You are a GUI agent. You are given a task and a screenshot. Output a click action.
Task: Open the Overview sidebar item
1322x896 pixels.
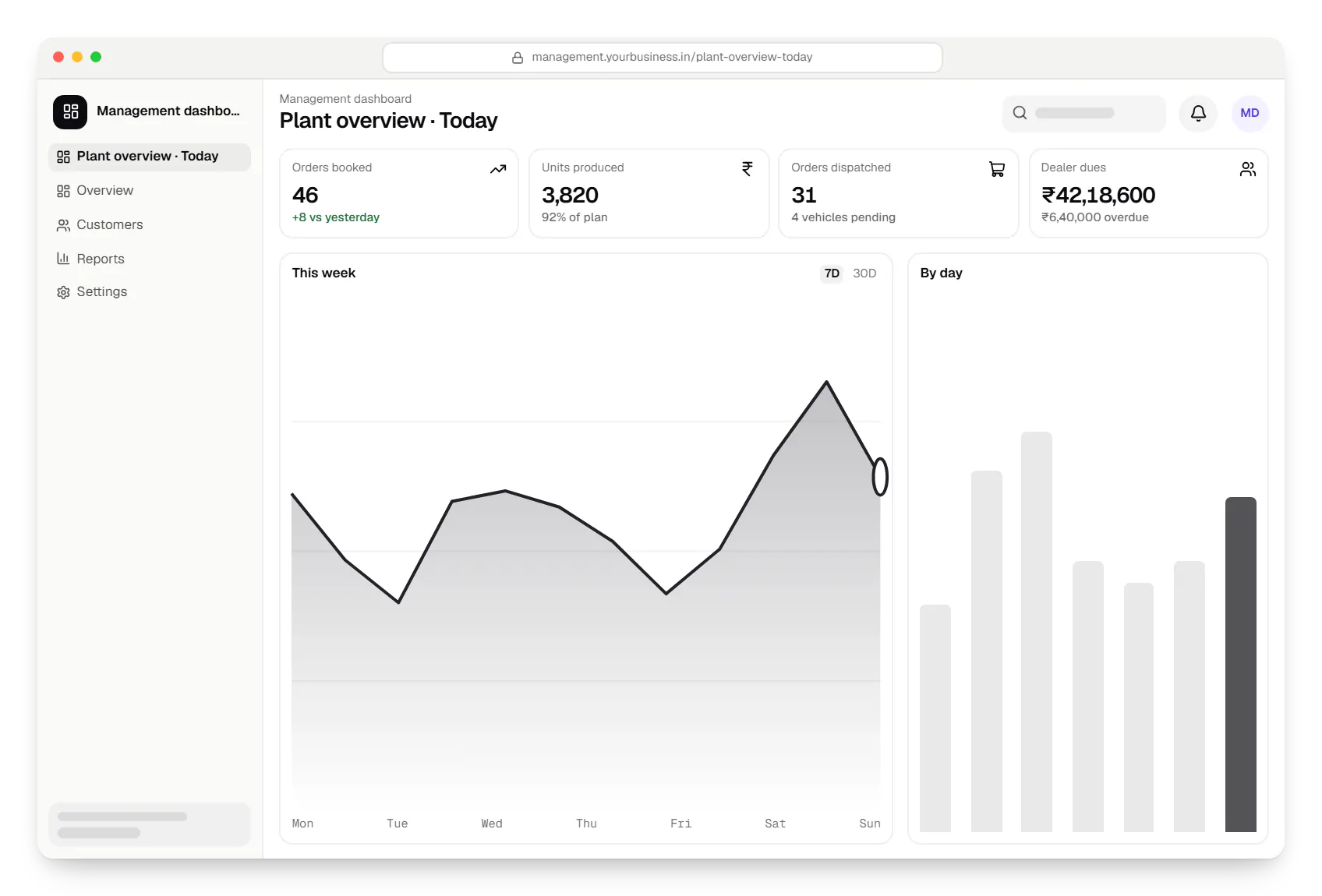click(150, 191)
